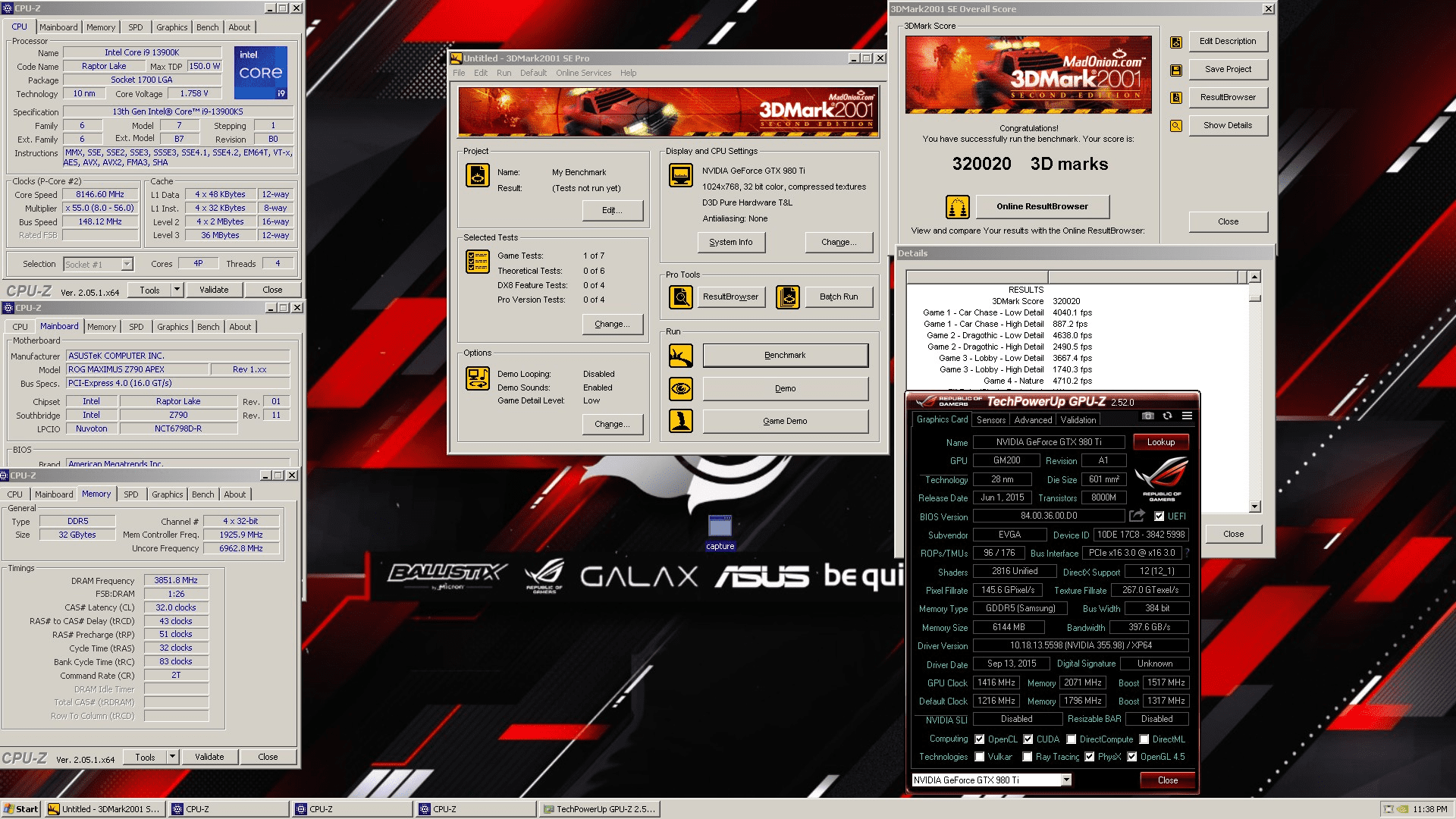The height and width of the screenshot is (819, 1456).
Task: Click GPU-Z refresh icon
Action: point(1167,416)
